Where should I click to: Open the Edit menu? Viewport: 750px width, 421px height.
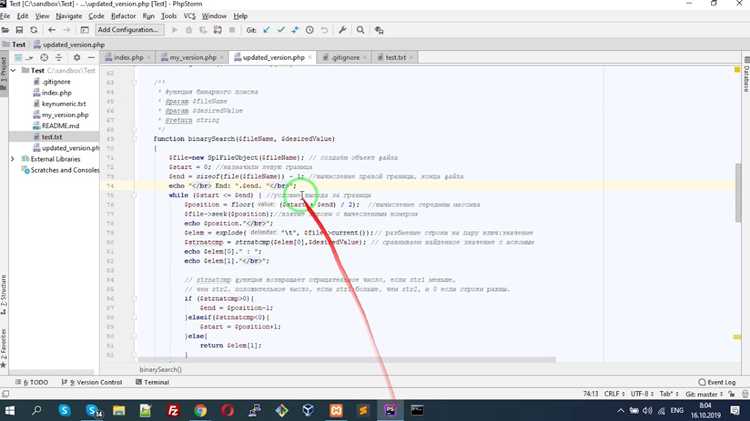pos(22,16)
